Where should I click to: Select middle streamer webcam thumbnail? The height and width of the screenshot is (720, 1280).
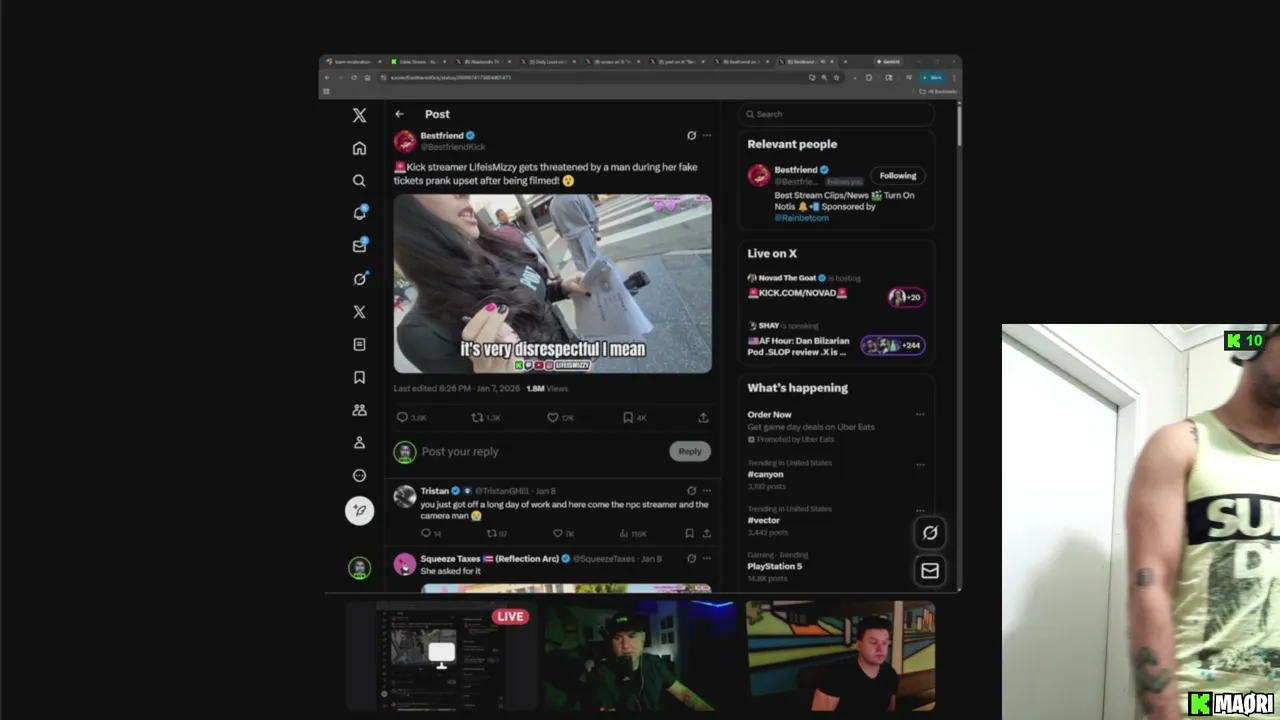point(640,656)
